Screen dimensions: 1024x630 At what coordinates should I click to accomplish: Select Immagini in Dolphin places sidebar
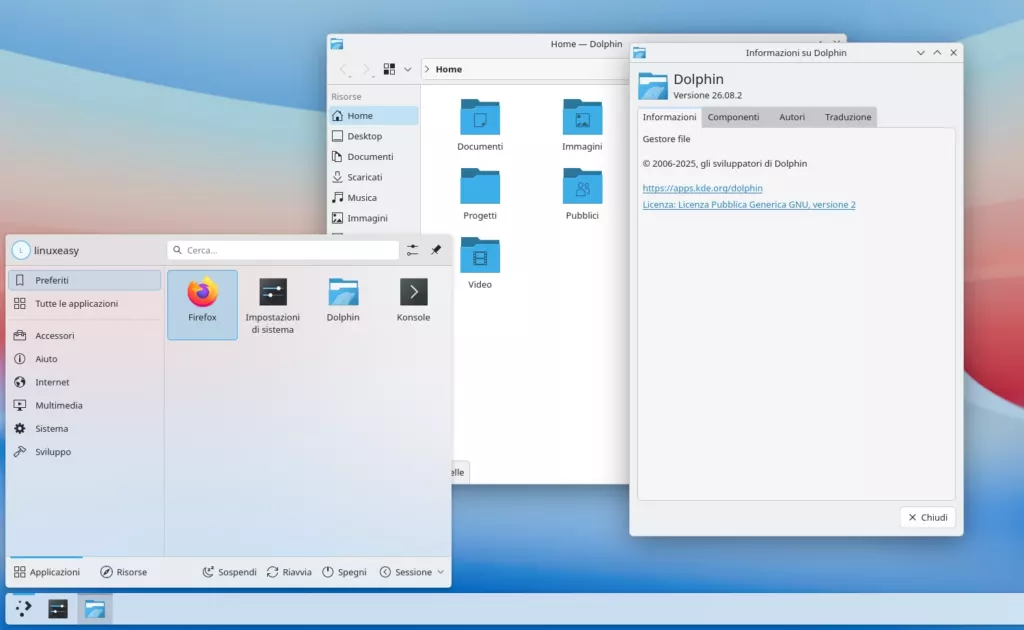374,218
